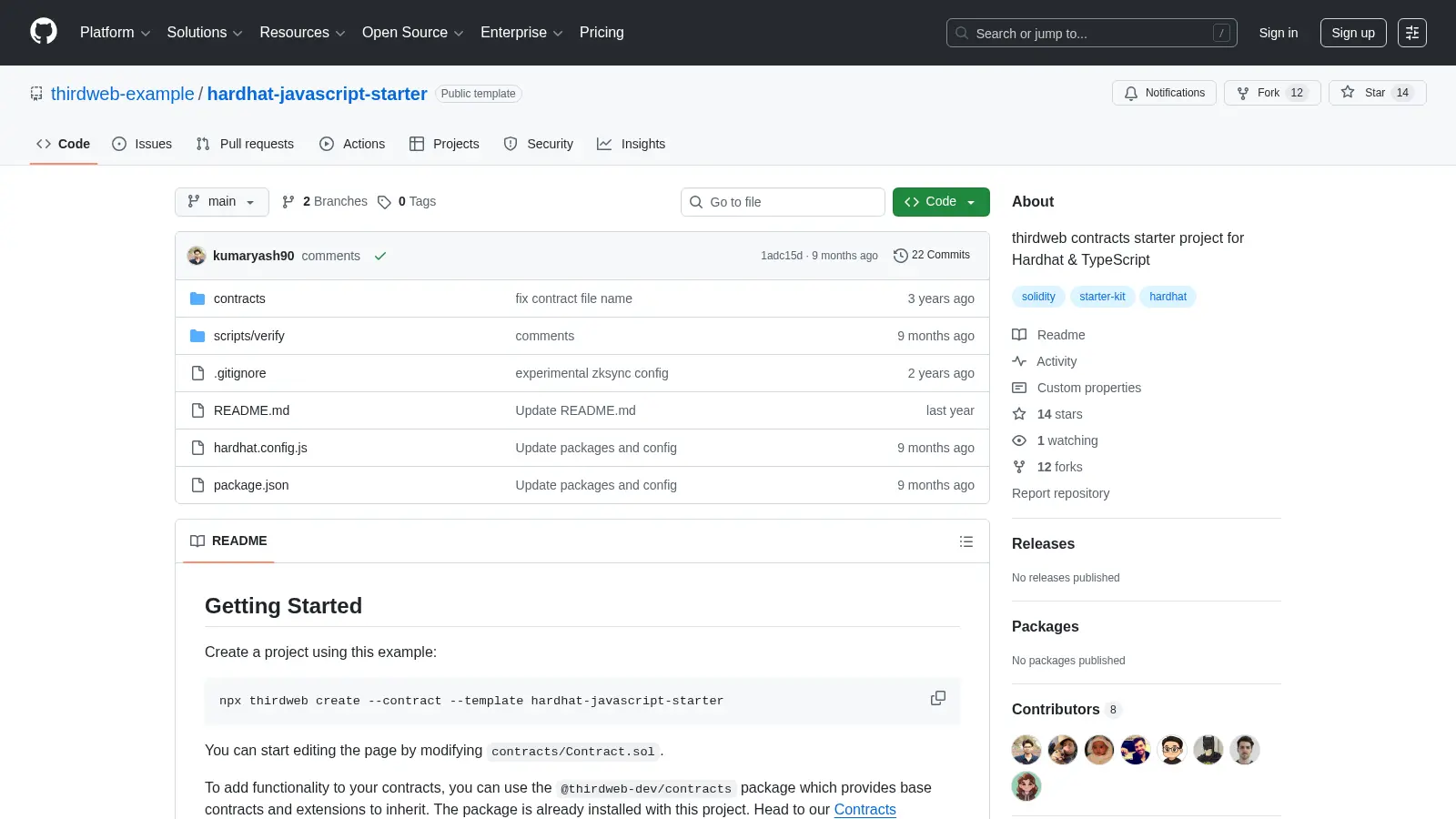
Task: Click the .gitignore file icon
Action: (x=197, y=373)
